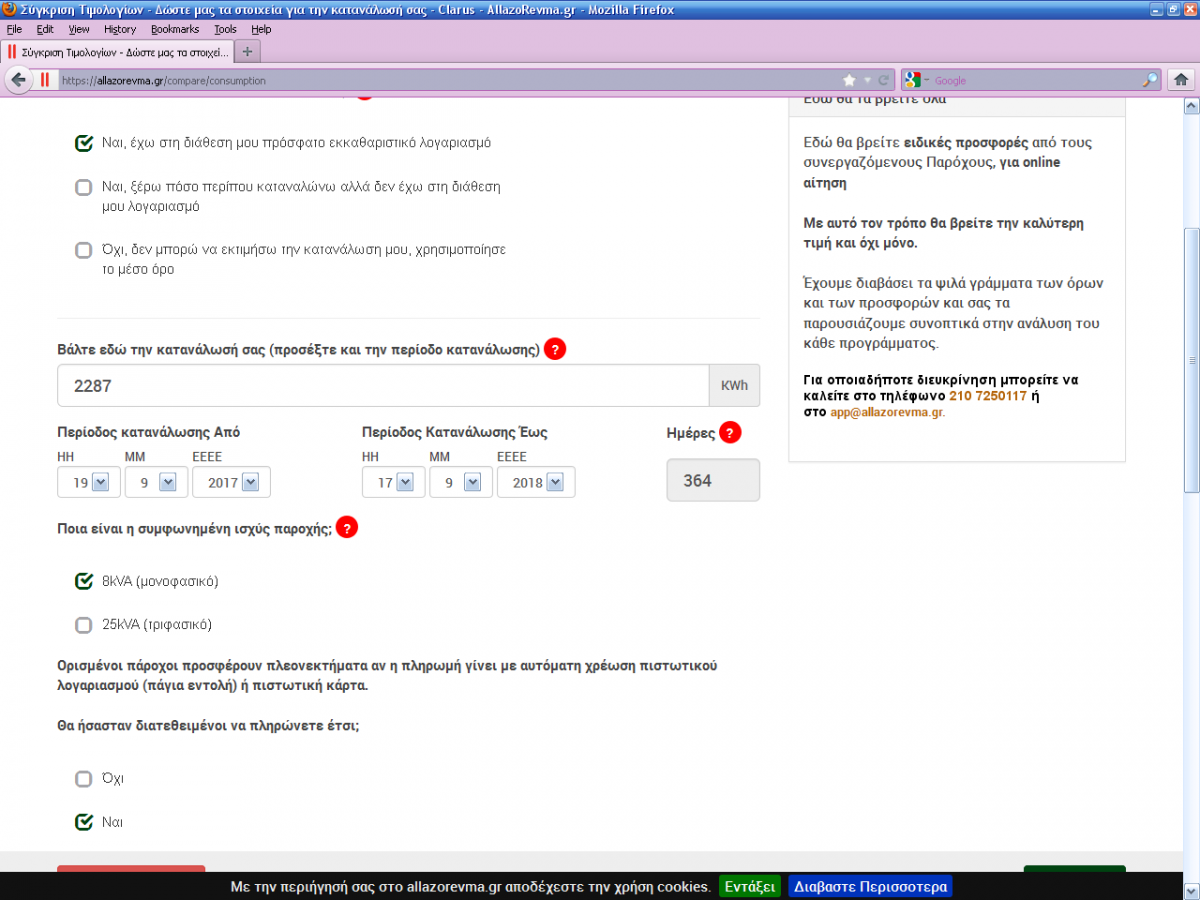Click the Firefox logo in the title bar
The height and width of the screenshot is (900, 1200).
point(9,10)
